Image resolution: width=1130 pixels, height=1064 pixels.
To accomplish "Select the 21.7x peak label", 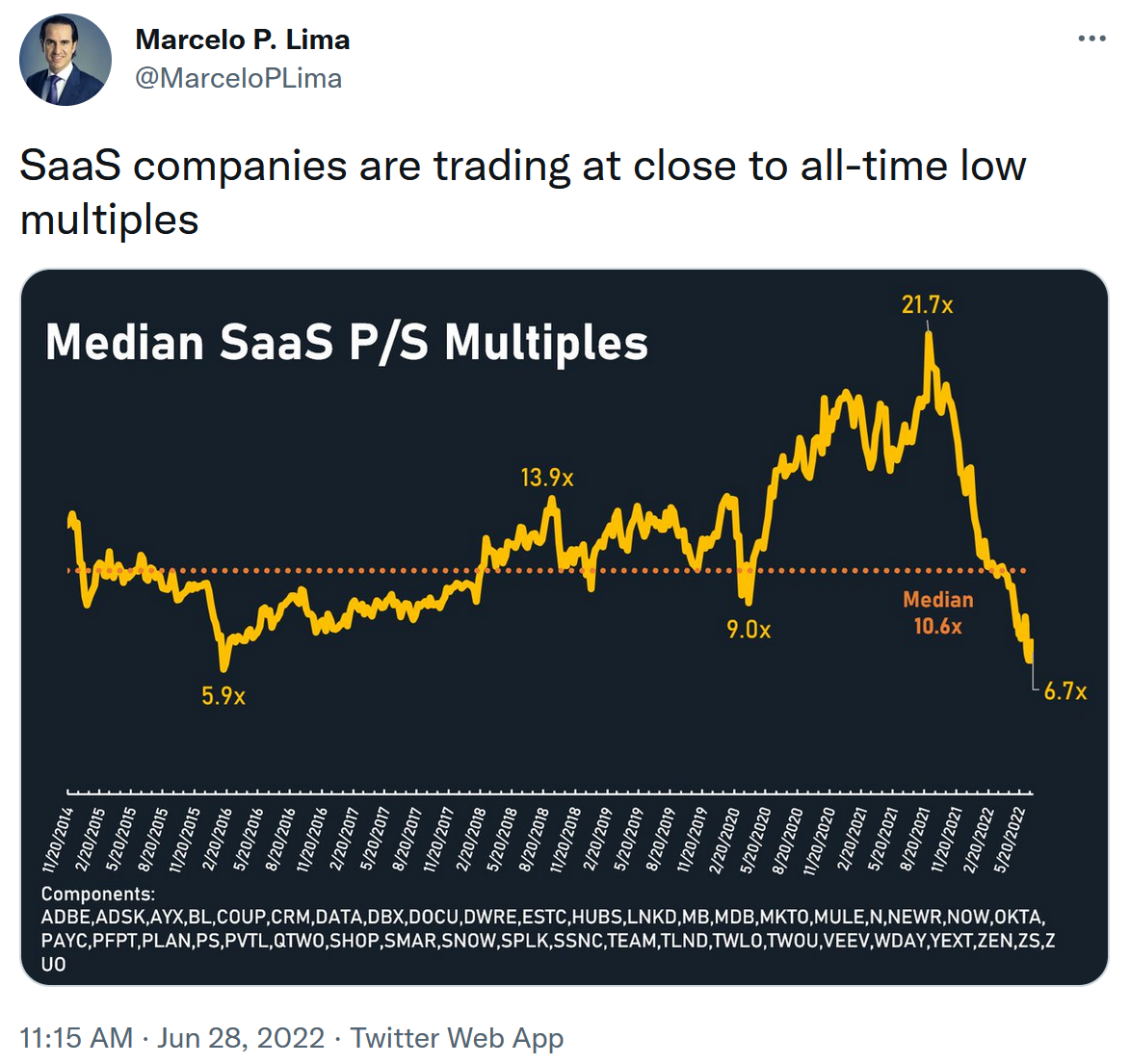I will tap(927, 305).
